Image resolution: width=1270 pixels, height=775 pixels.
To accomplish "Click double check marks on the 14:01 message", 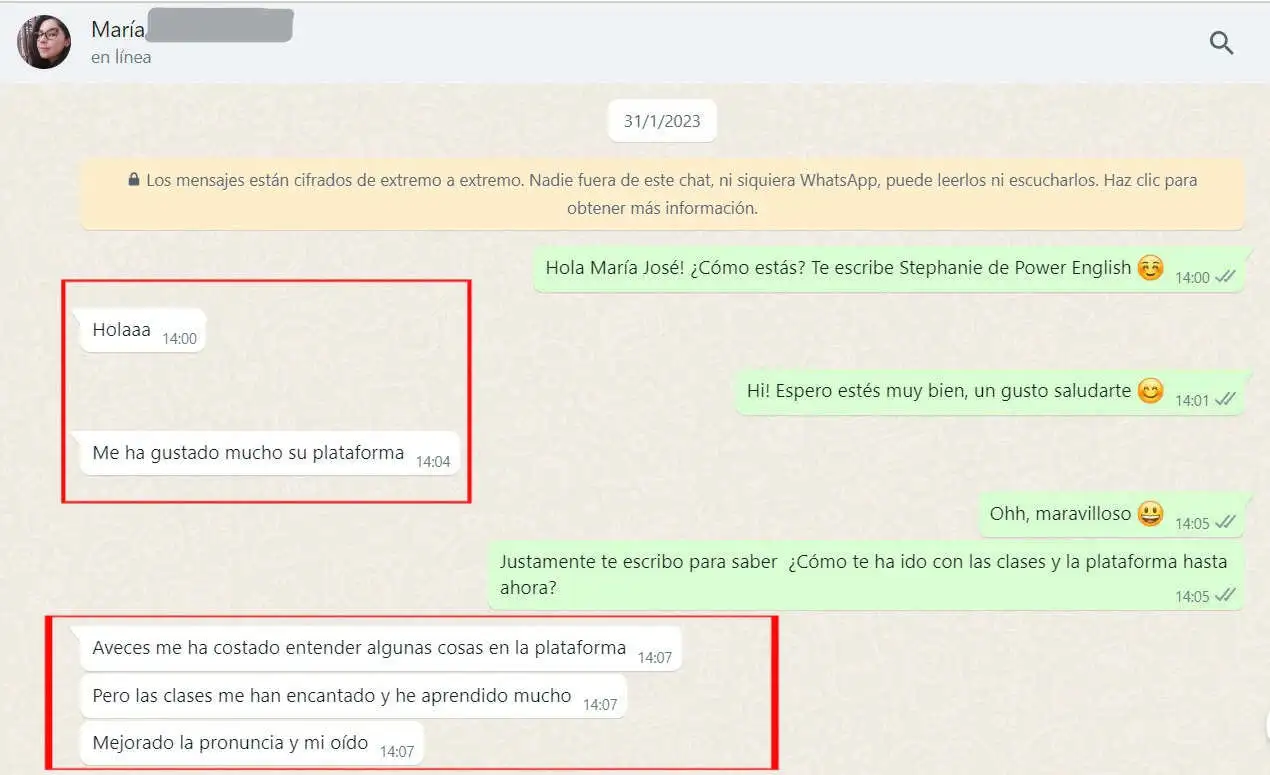I will coord(1225,400).
